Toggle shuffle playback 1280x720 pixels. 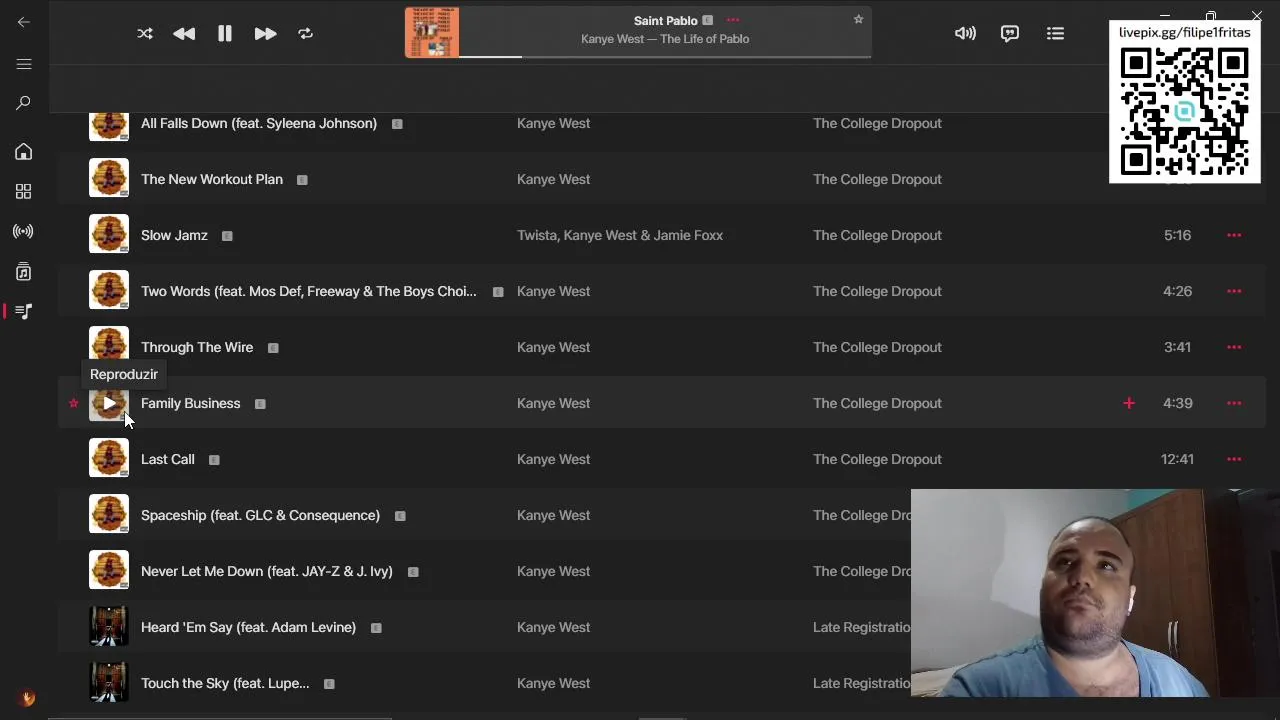coord(145,33)
